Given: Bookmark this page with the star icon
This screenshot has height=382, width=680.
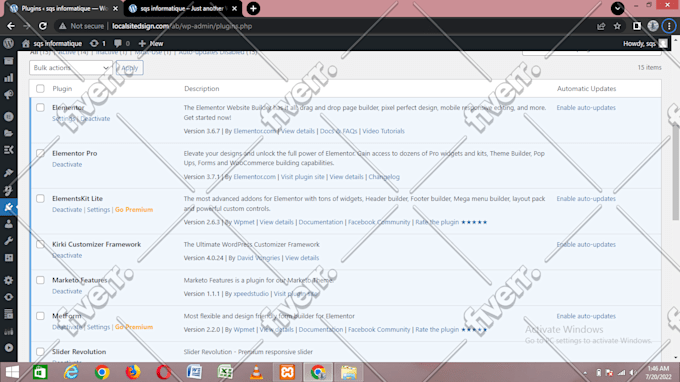Looking at the screenshot, I should click(617, 26).
